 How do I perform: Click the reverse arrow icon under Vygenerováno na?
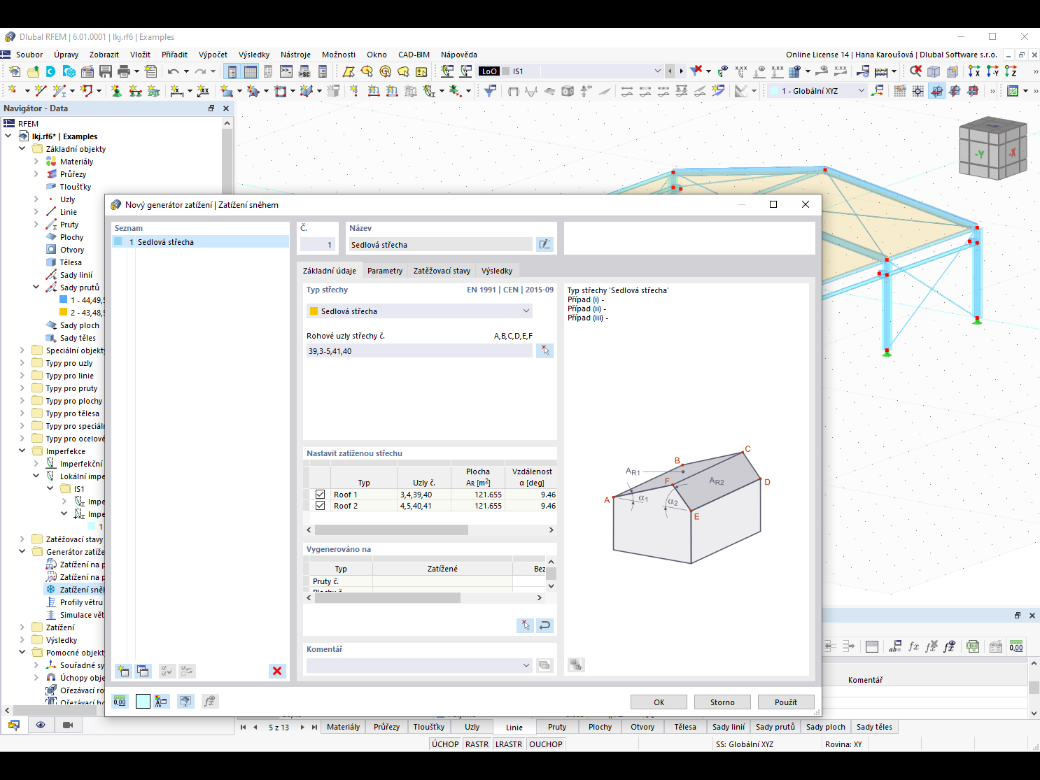point(545,625)
